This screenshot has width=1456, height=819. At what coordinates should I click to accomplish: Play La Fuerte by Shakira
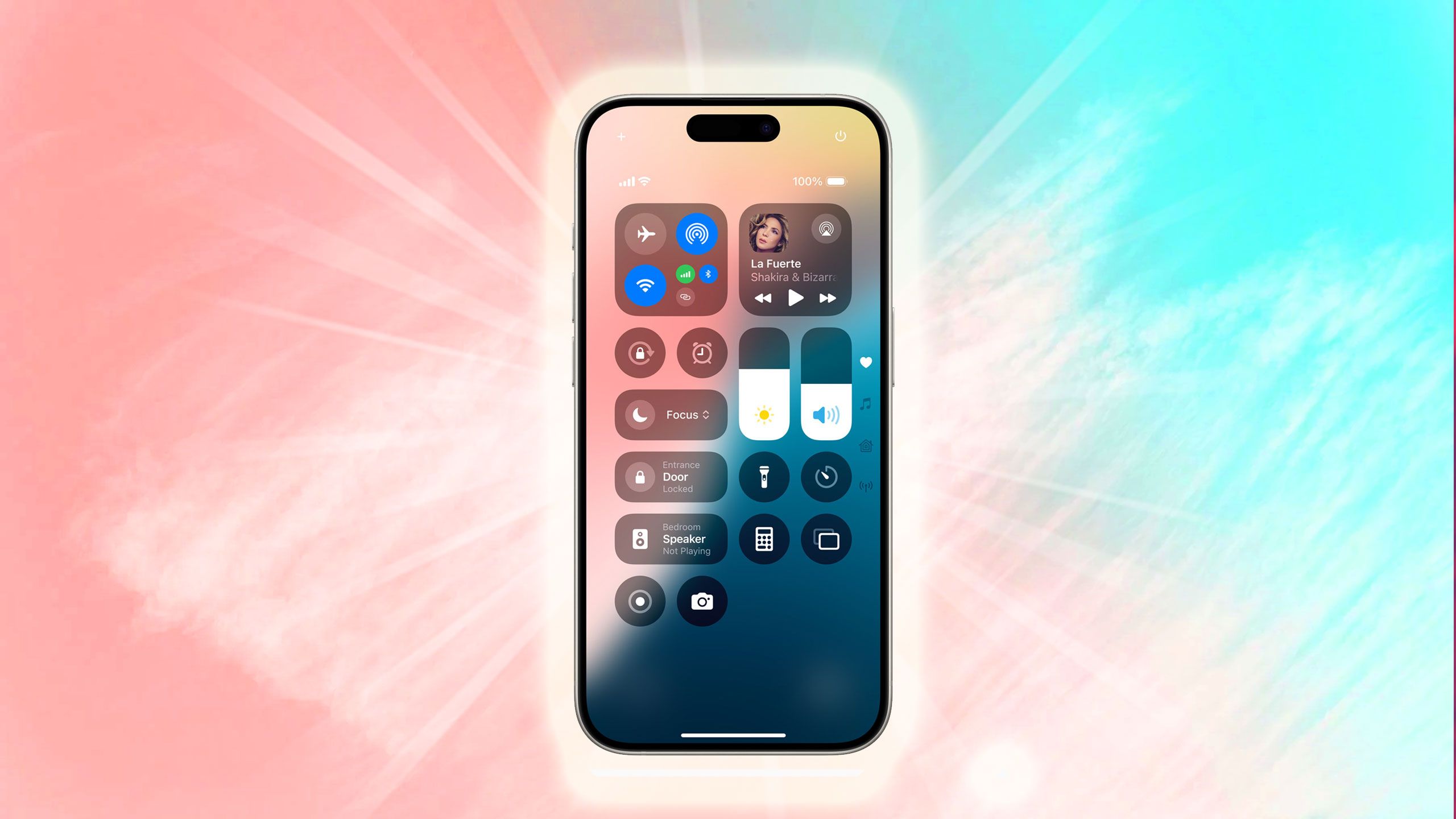pyautogui.click(x=795, y=298)
